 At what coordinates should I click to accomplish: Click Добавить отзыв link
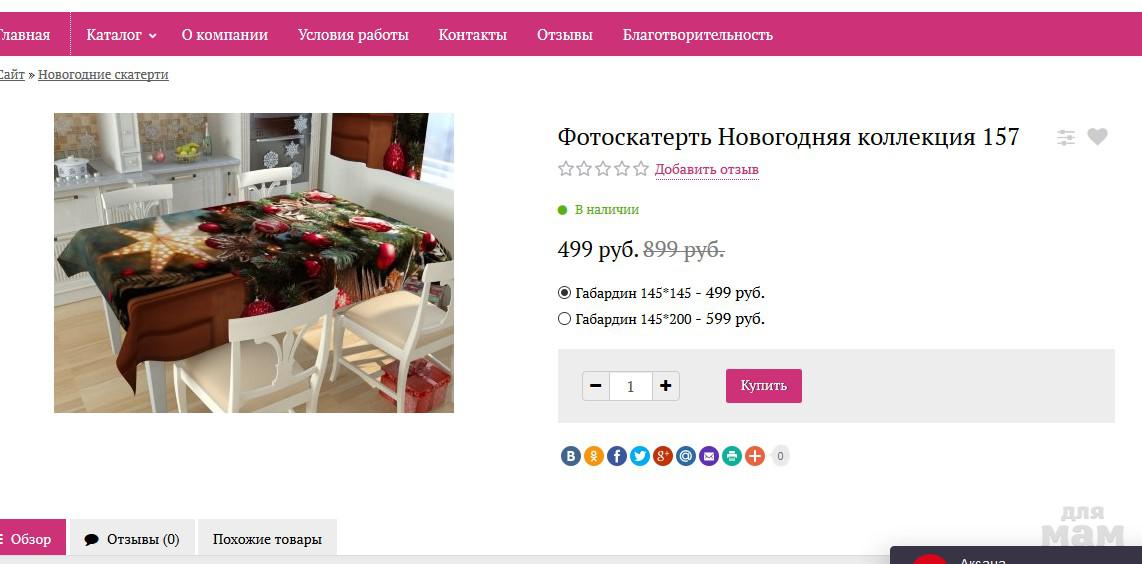706,170
